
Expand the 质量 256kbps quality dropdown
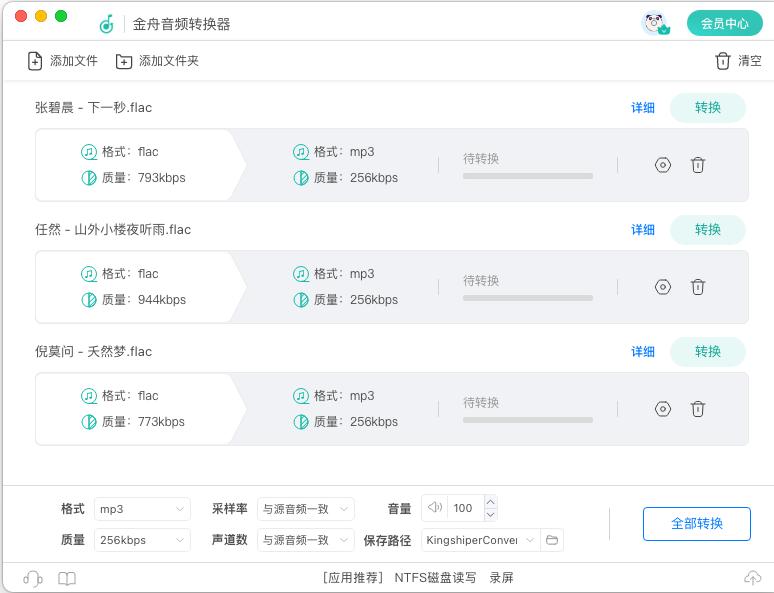pos(142,540)
